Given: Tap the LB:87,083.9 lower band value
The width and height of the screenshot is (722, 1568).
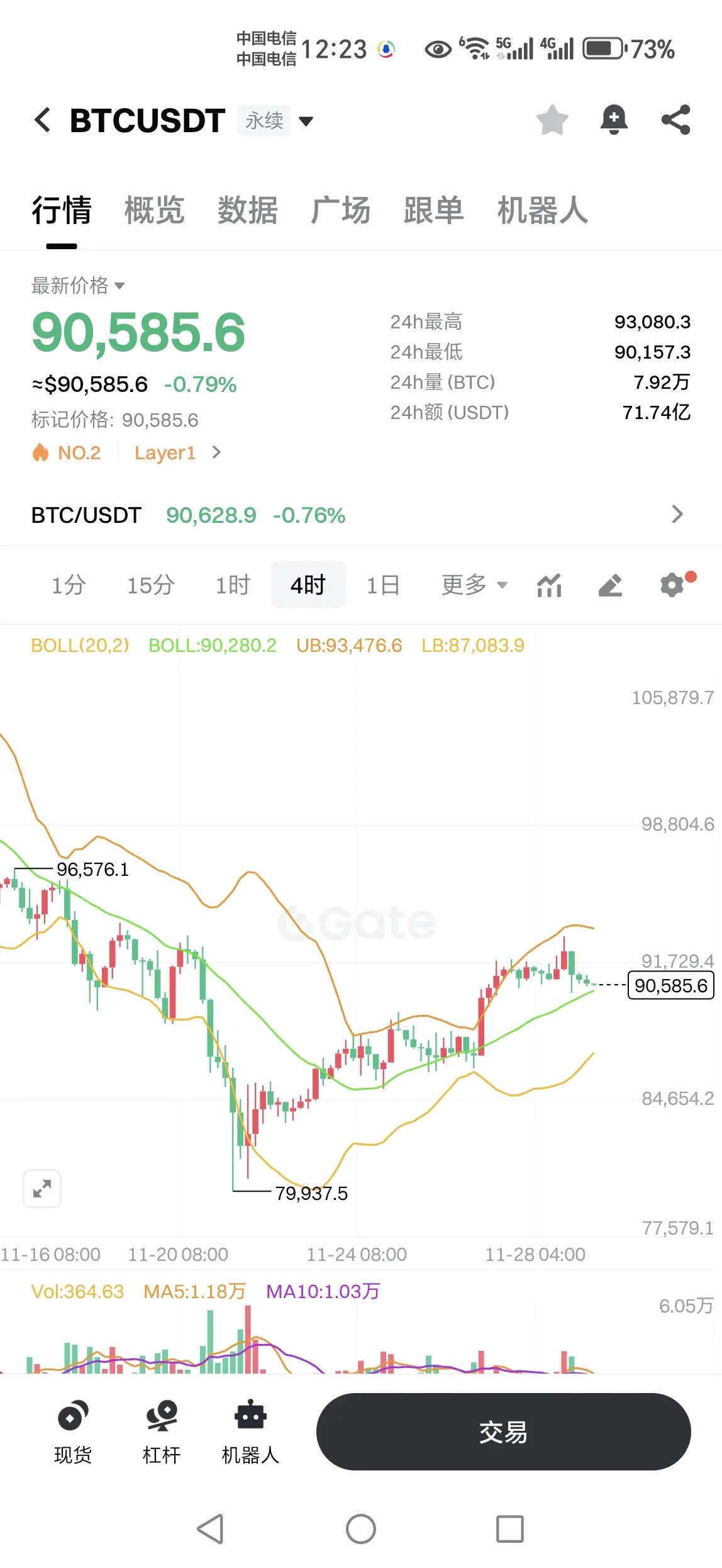Looking at the screenshot, I should tap(473, 646).
